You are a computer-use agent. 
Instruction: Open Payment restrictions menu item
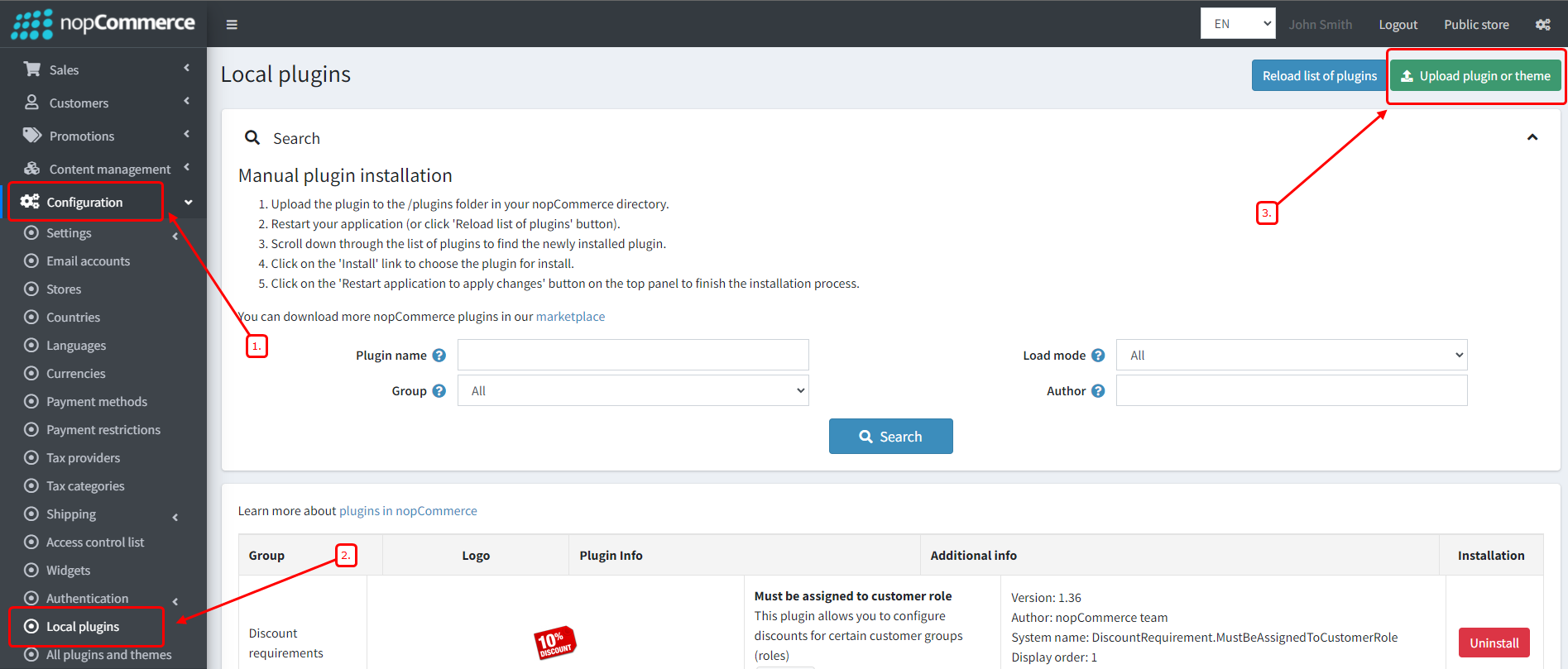(103, 429)
